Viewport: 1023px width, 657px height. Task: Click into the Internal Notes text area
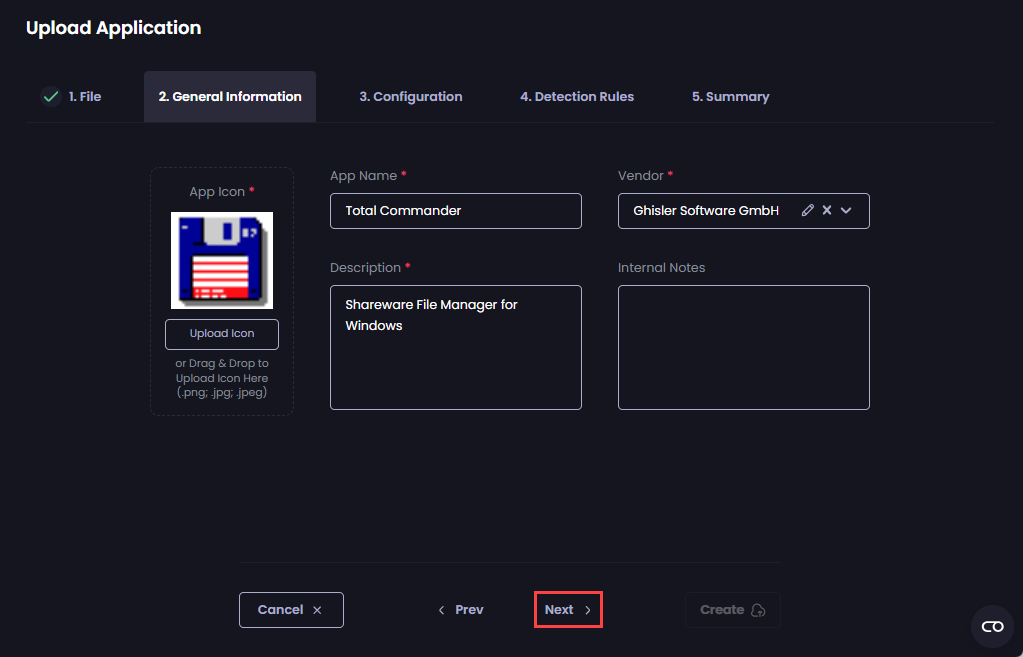click(743, 347)
